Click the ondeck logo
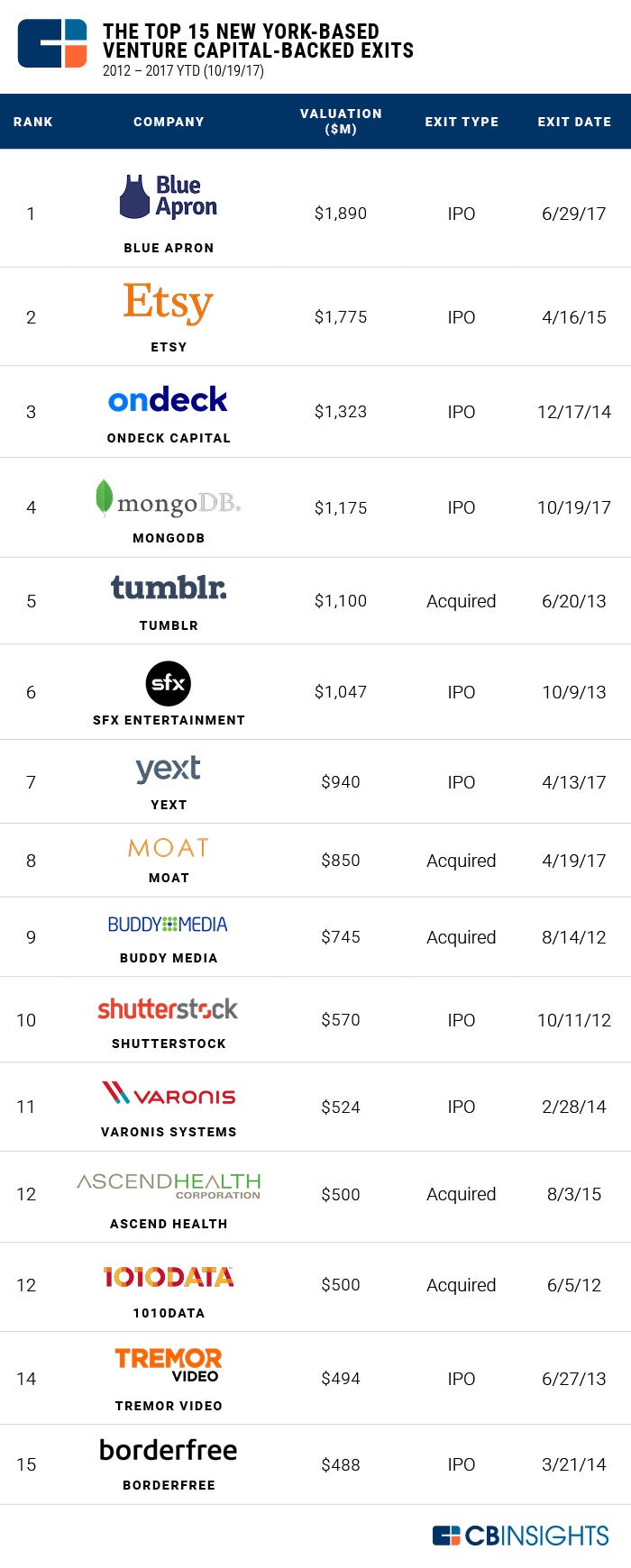Screen dimensions: 631x1568 click(x=168, y=399)
